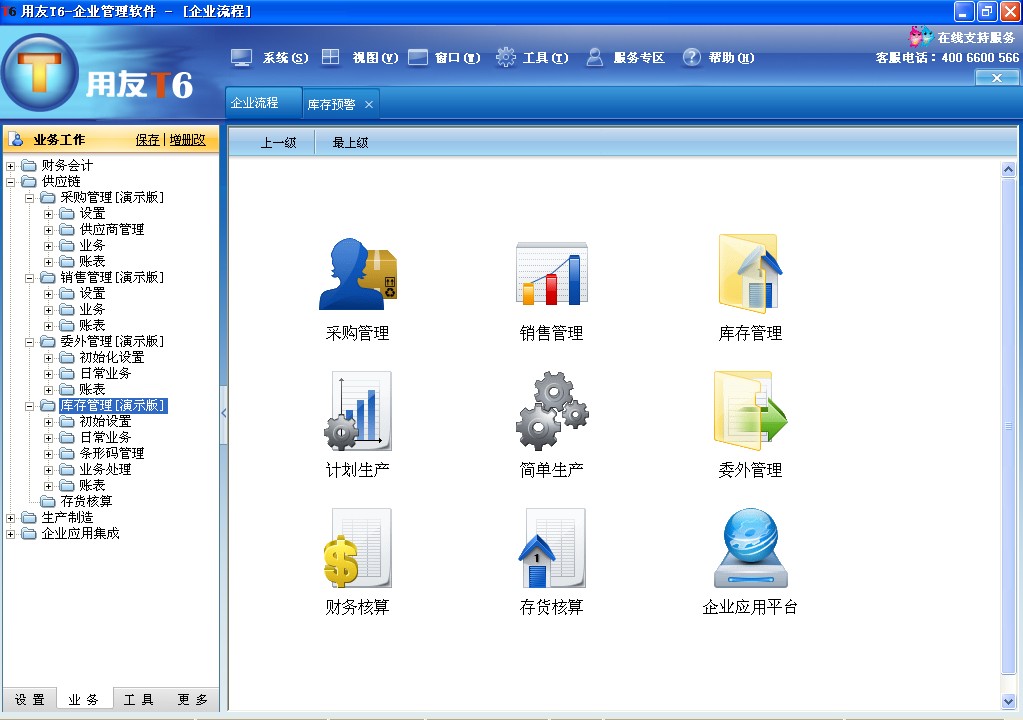Expand the 业务处理 tree node
Viewport: 1023px width, 720px height.
[x=48, y=470]
